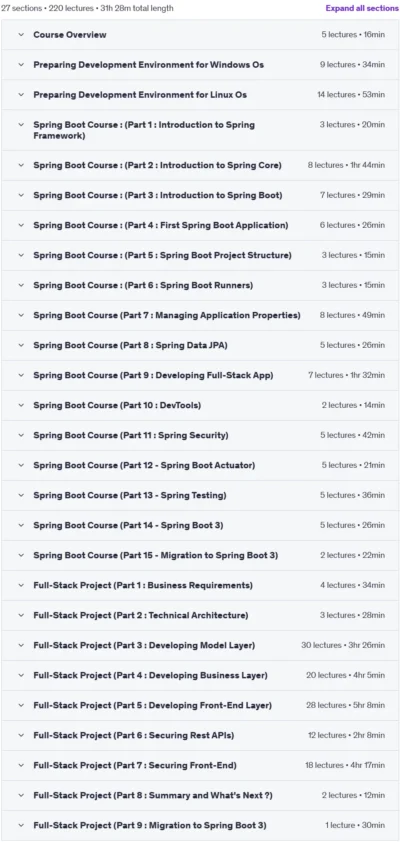The image size is (400, 842).
Task: Open Part 9 Developing Full-Stack App section
Action: coord(200,375)
